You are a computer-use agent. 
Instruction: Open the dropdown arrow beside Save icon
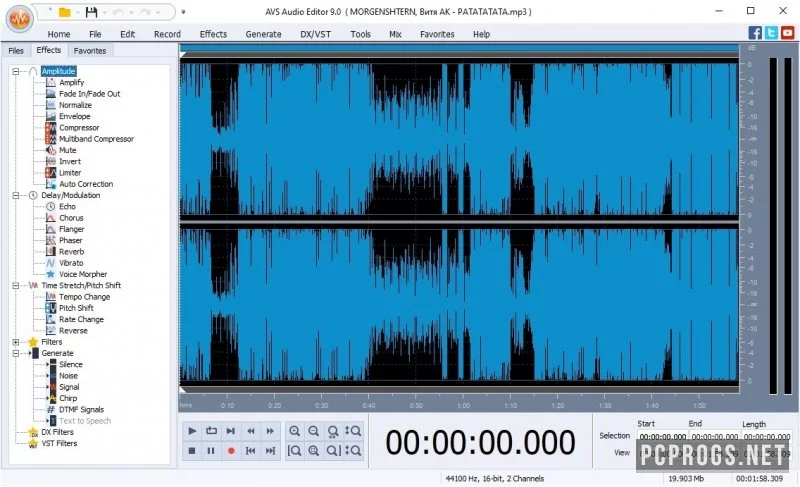105,12
